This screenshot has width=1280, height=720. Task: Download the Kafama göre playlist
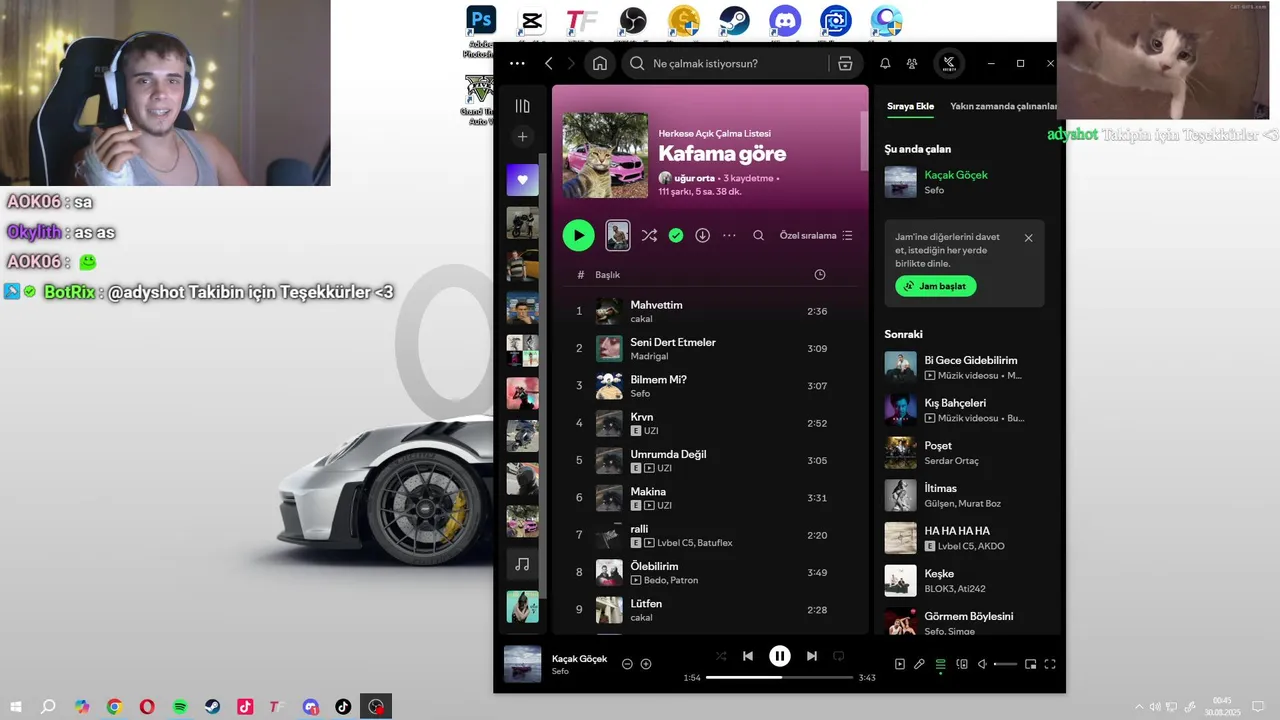click(x=703, y=235)
